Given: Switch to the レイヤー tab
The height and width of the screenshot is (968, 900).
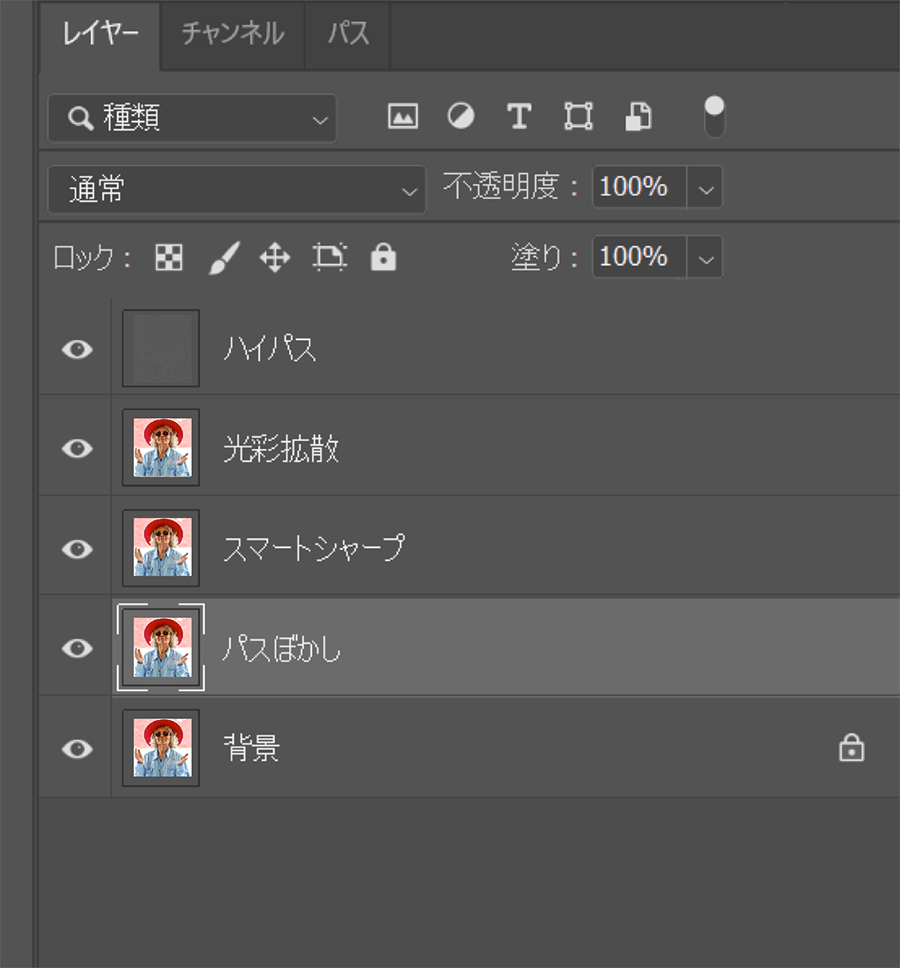Looking at the screenshot, I should pyautogui.click(x=100, y=34).
